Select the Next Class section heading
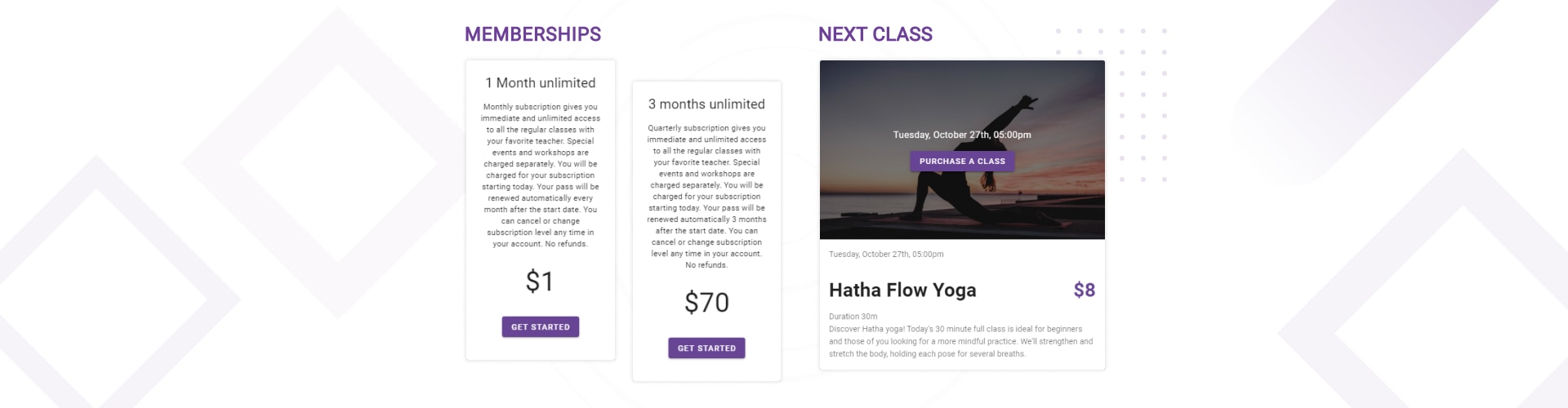 coord(875,34)
